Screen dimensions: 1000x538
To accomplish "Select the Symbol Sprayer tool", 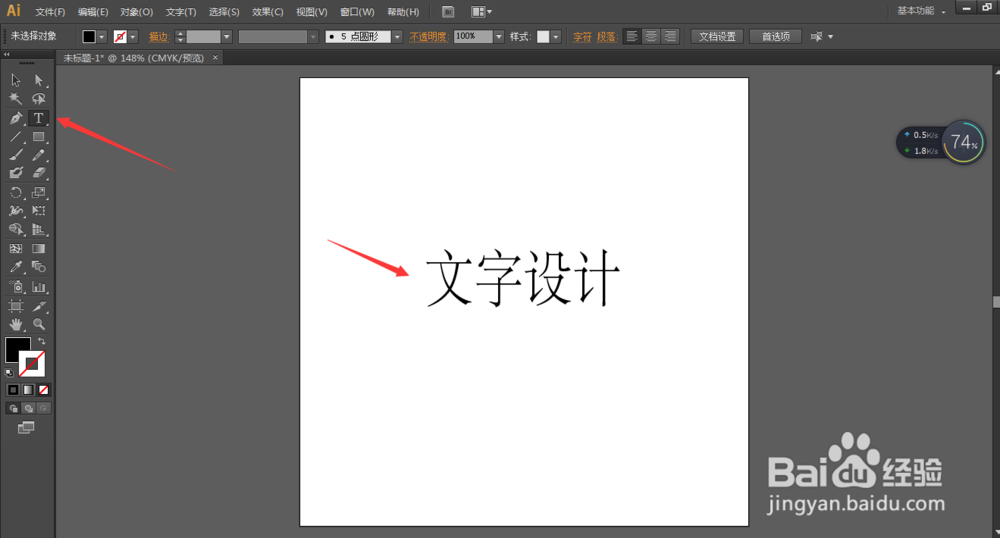I will tap(16, 287).
